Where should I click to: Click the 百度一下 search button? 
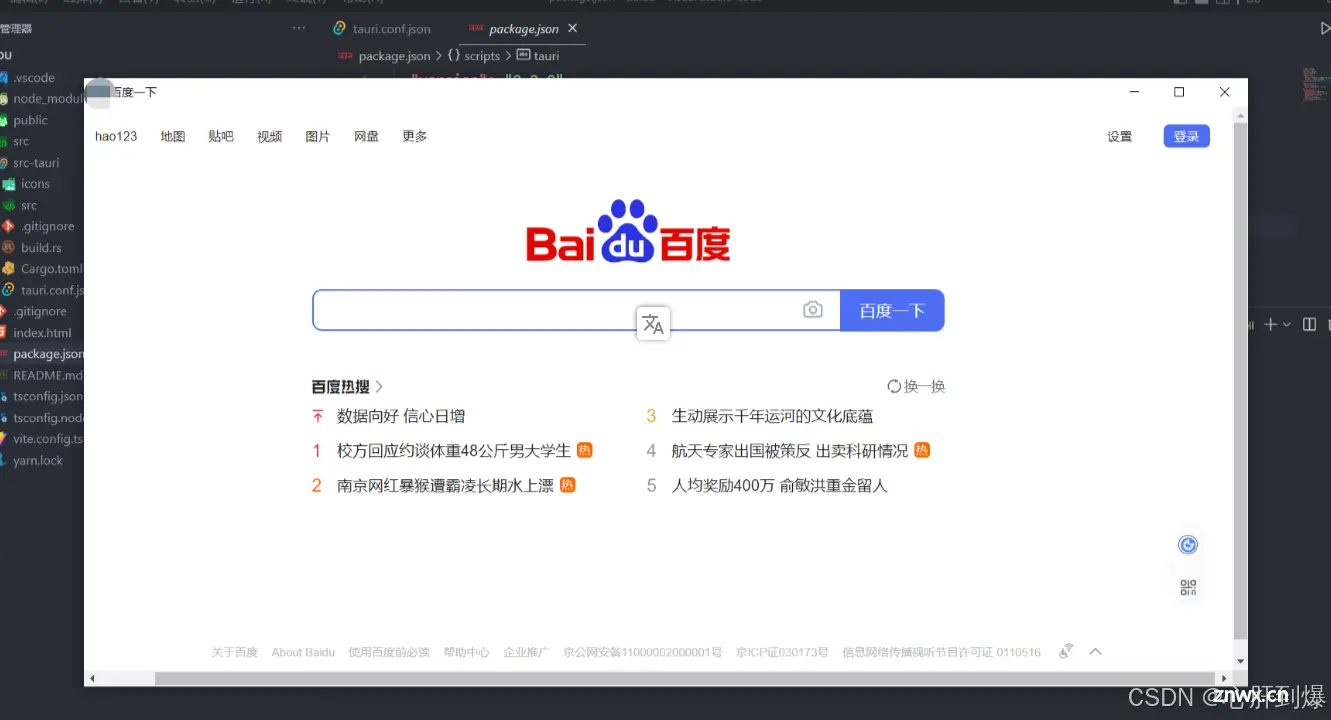pyautogui.click(x=892, y=310)
